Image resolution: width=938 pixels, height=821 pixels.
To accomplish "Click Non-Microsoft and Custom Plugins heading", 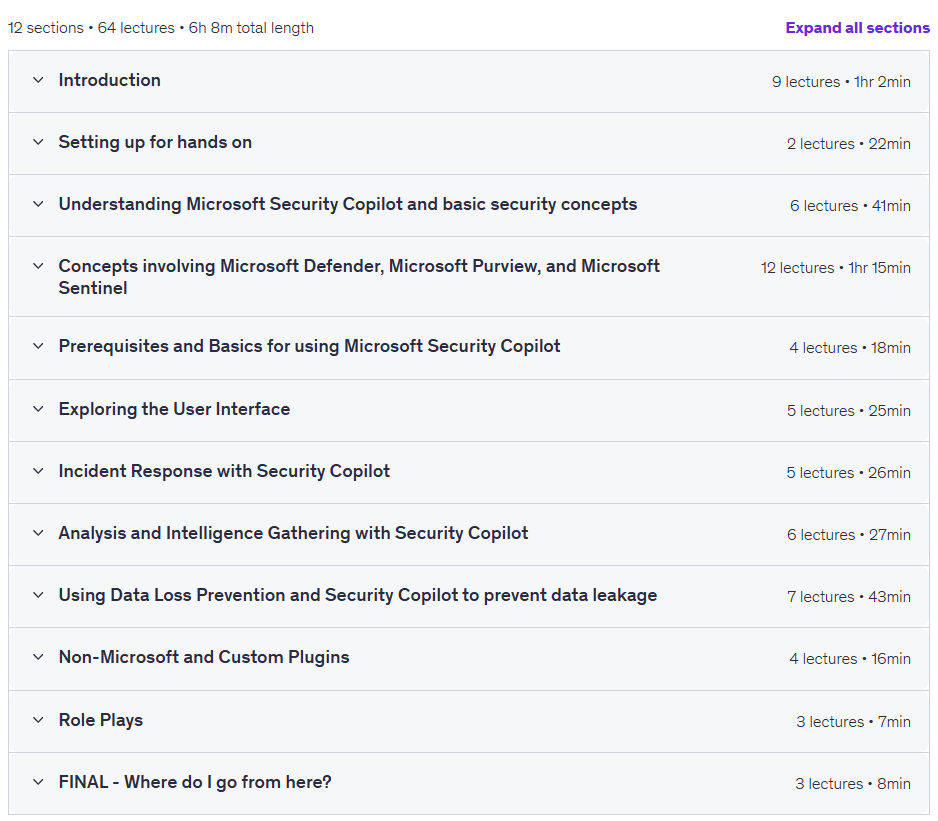I will pyautogui.click(x=204, y=658).
